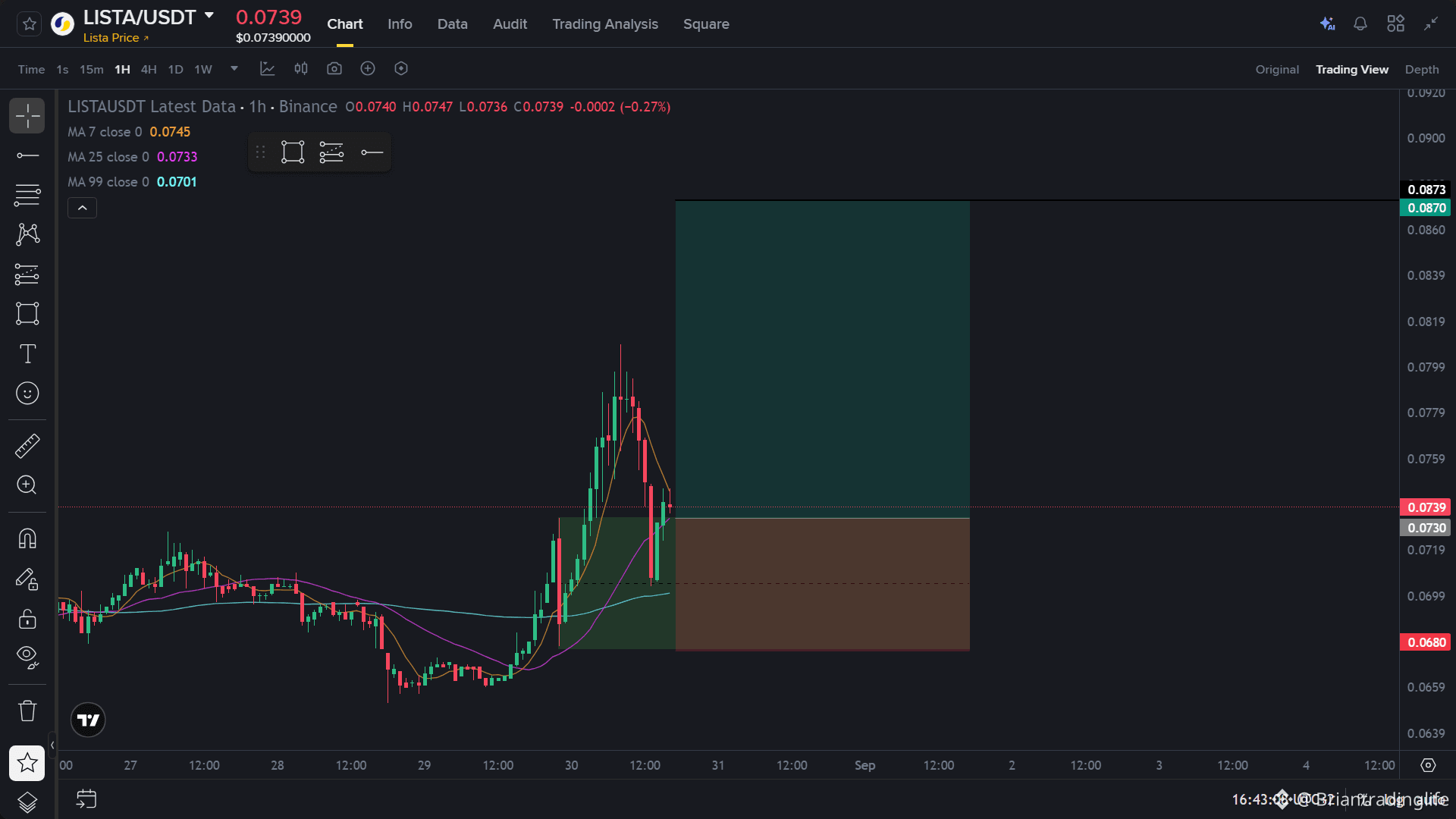Open favorites star toolbar button

(x=27, y=763)
